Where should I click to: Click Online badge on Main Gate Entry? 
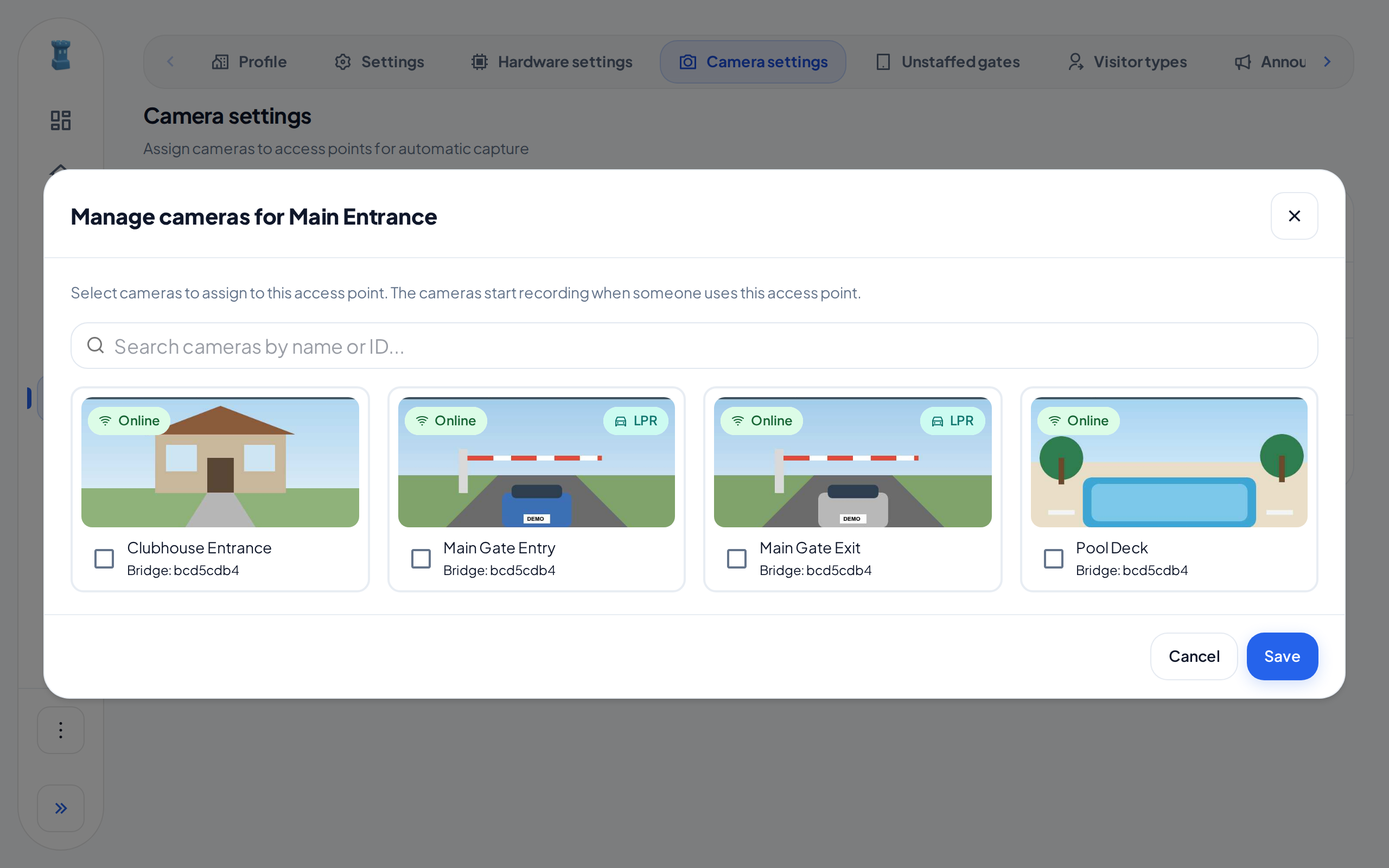click(x=446, y=421)
